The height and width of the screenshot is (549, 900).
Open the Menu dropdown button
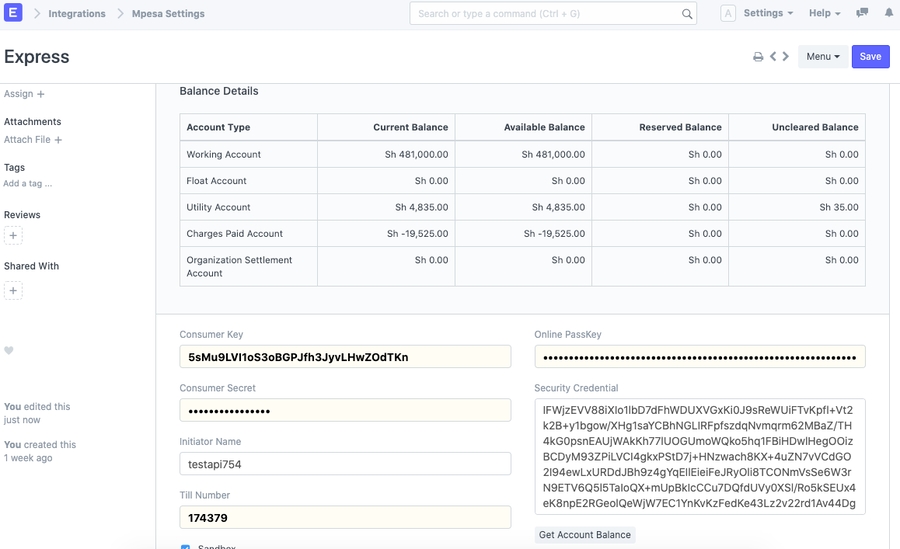click(x=822, y=57)
